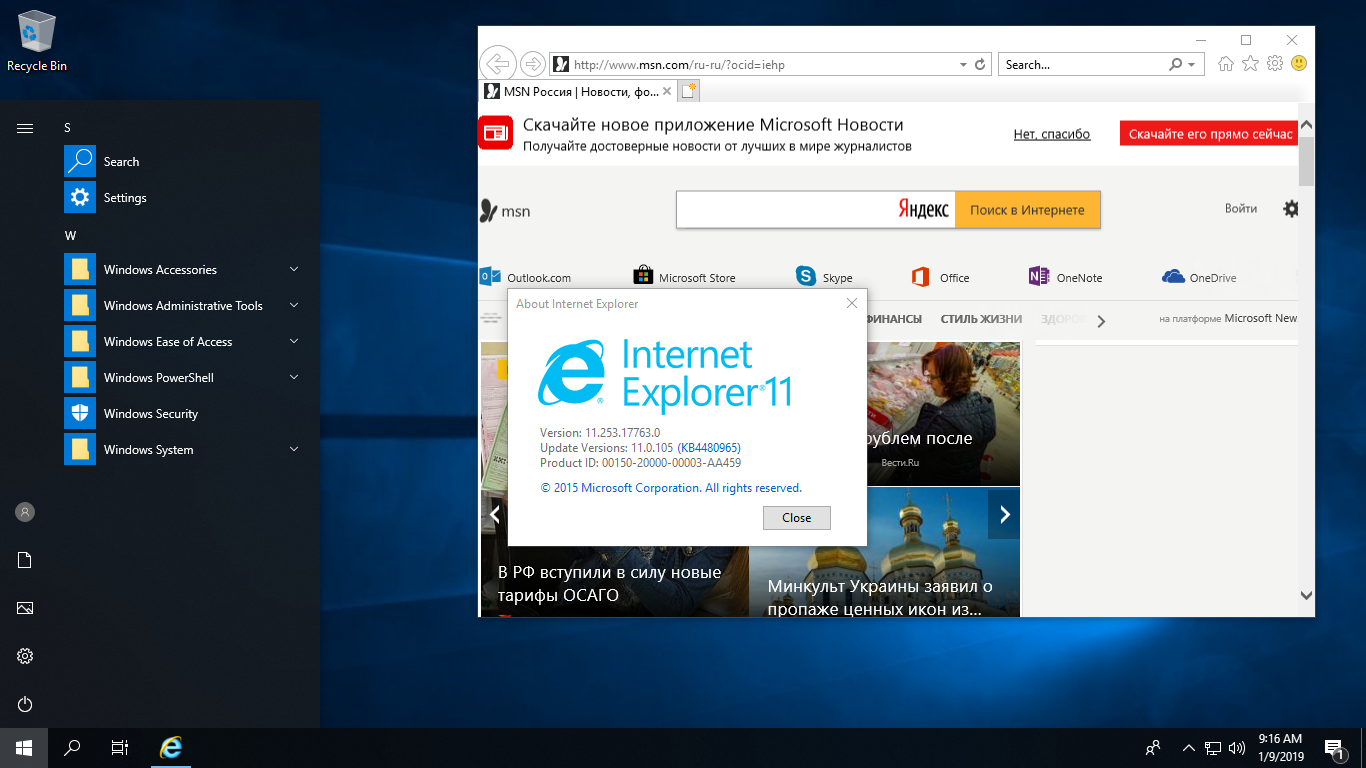
Task: Click the smiley feedback icon
Action: pos(1299,64)
